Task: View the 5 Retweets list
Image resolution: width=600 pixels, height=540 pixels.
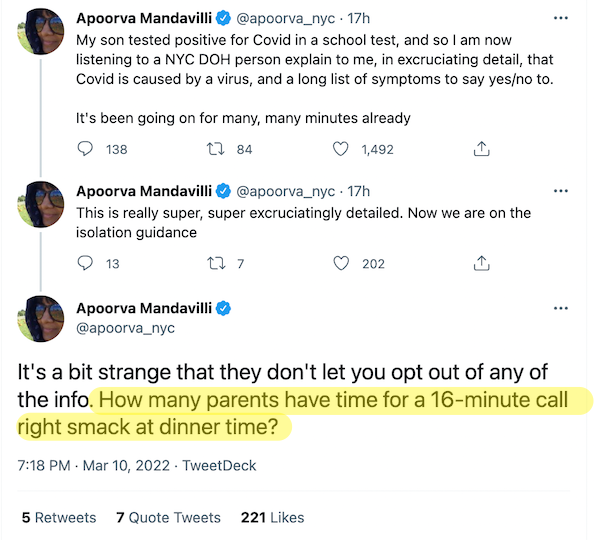Action: pos(59,517)
